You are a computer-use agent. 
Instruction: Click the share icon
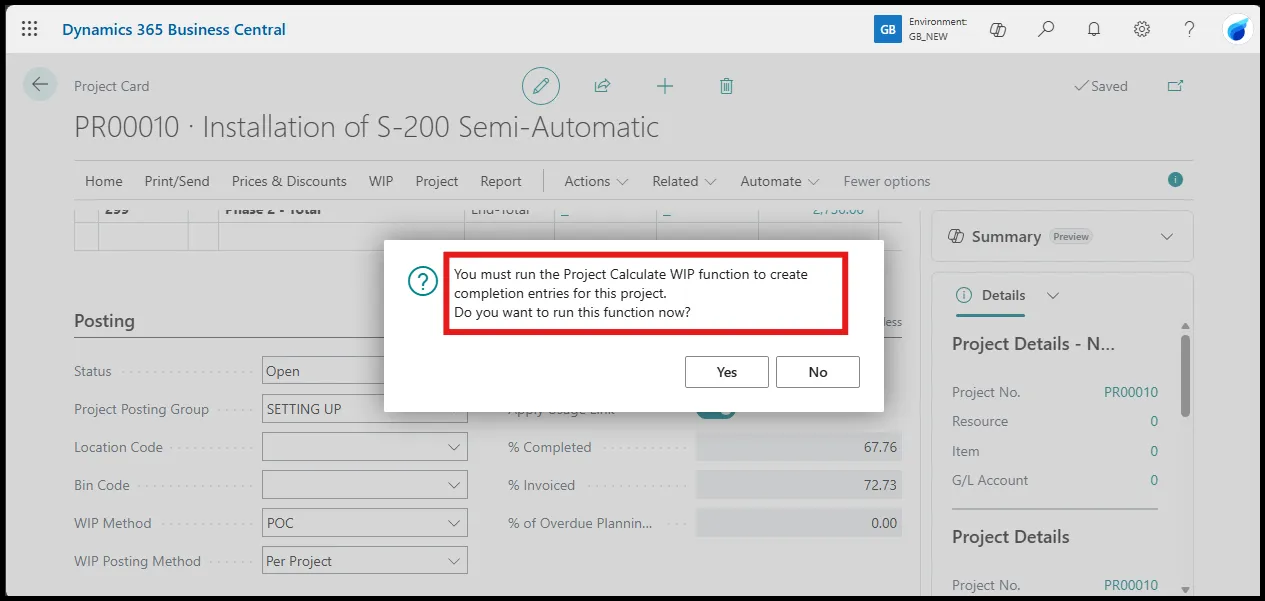coord(602,86)
